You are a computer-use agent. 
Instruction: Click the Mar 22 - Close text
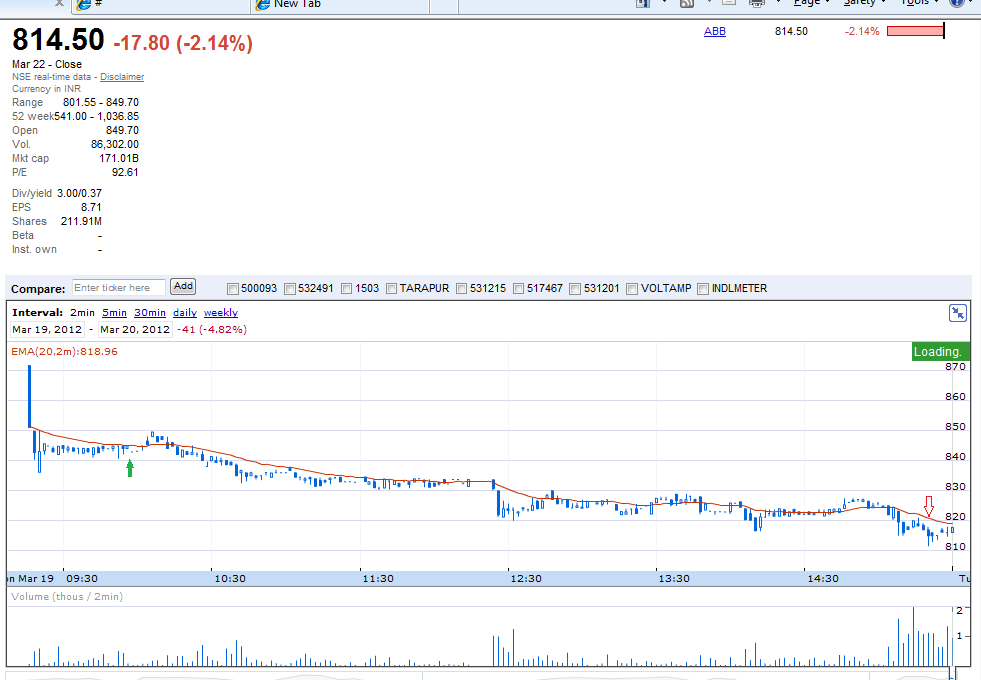tap(47, 64)
